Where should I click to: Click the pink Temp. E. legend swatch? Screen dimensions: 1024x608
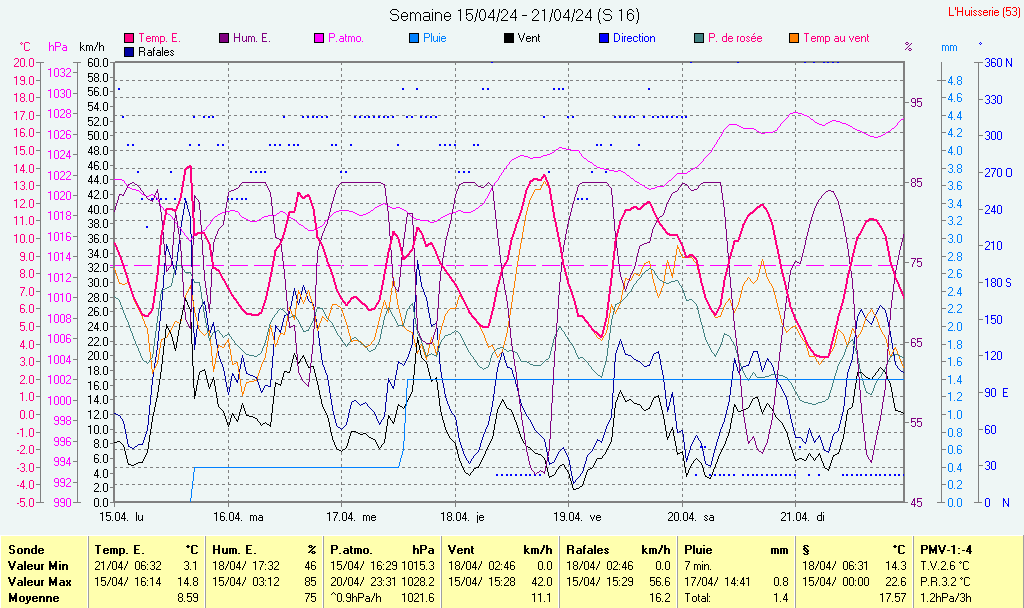(x=129, y=39)
